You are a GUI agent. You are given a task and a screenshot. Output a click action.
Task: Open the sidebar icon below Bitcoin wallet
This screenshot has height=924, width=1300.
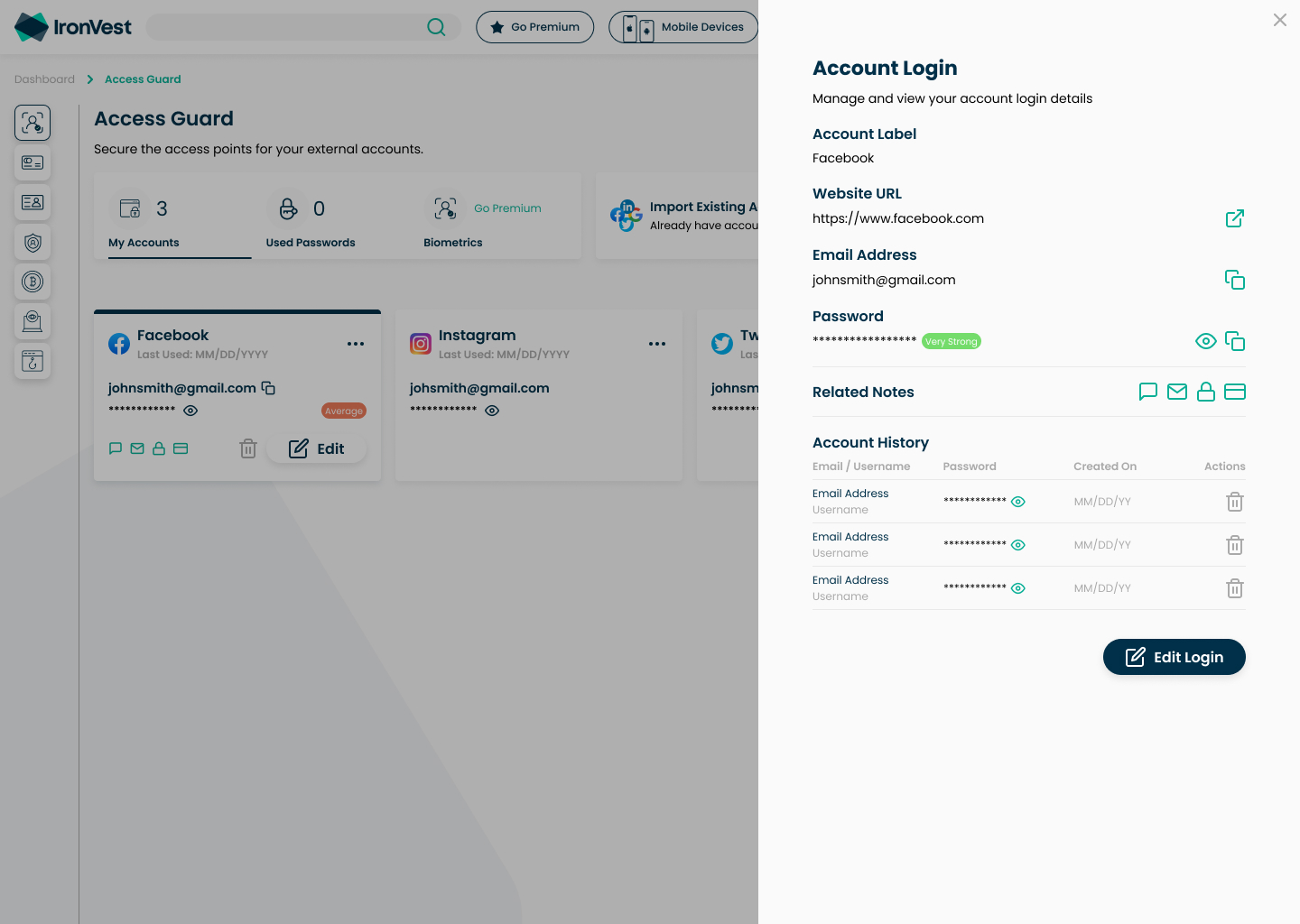pos(32,321)
